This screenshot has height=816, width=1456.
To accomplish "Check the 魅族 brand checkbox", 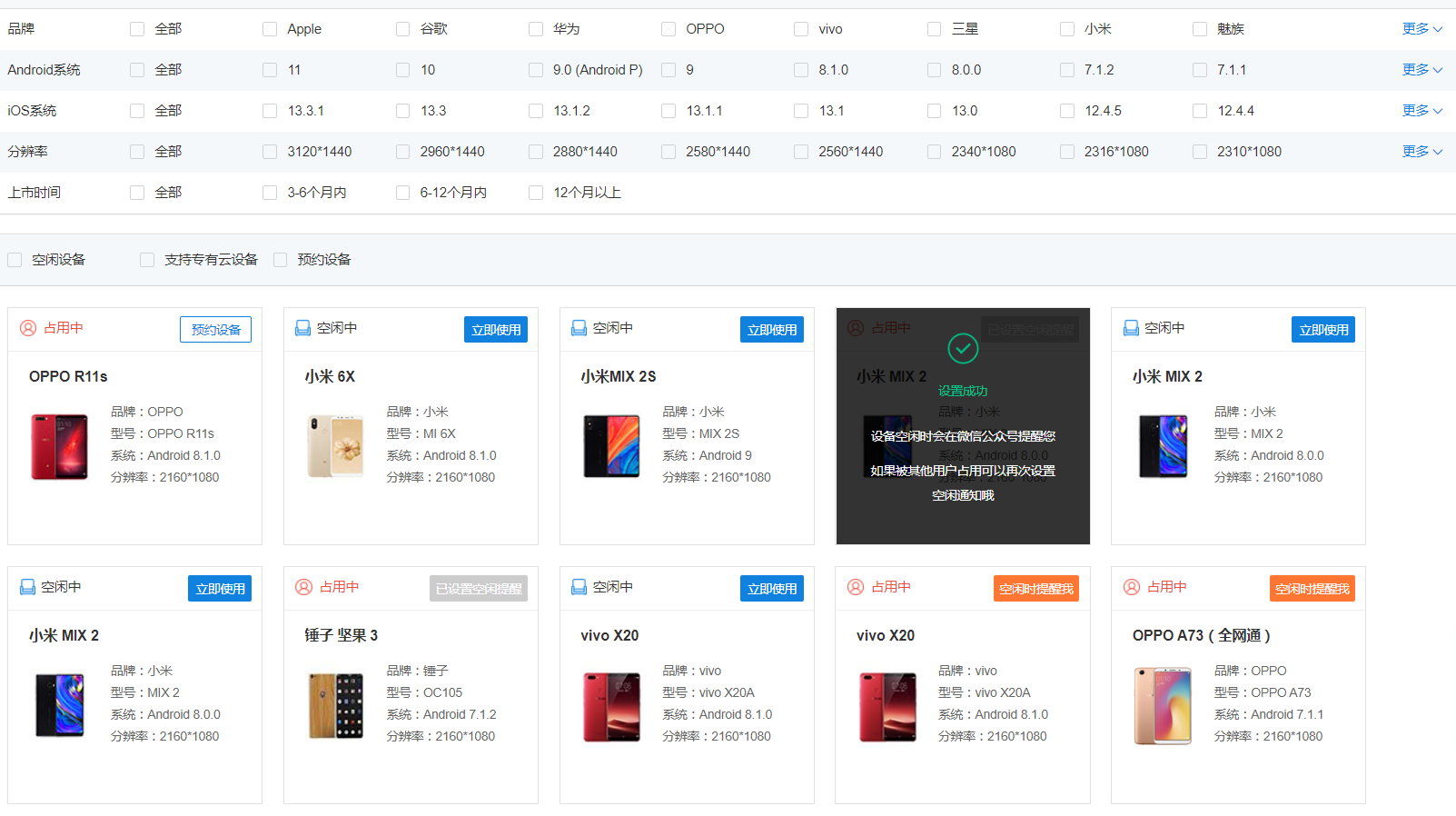I will point(1200,29).
